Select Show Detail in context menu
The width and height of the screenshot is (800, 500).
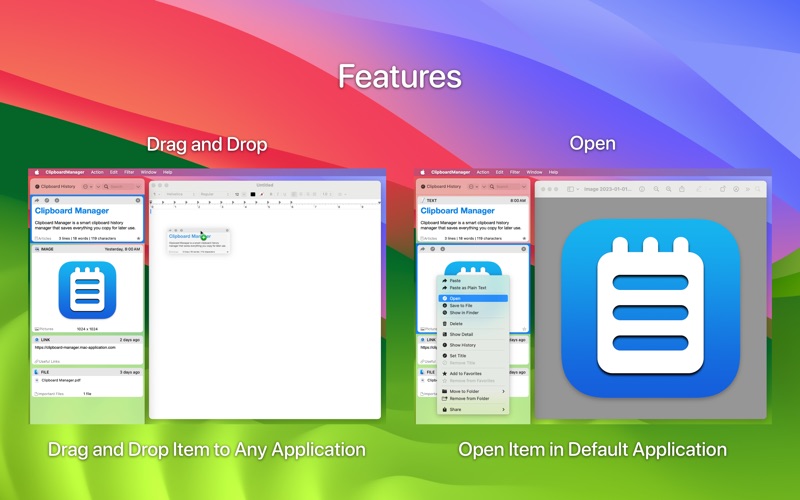pos(473,335)
